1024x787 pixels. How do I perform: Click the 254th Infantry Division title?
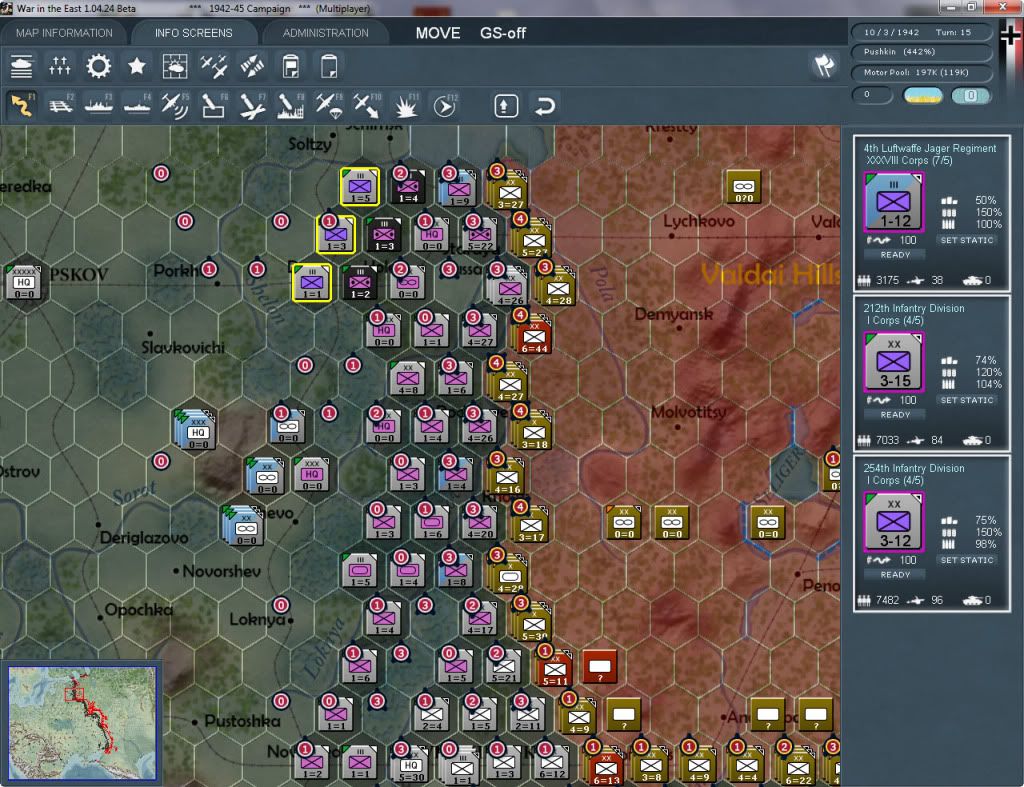[x=914, y=468]
